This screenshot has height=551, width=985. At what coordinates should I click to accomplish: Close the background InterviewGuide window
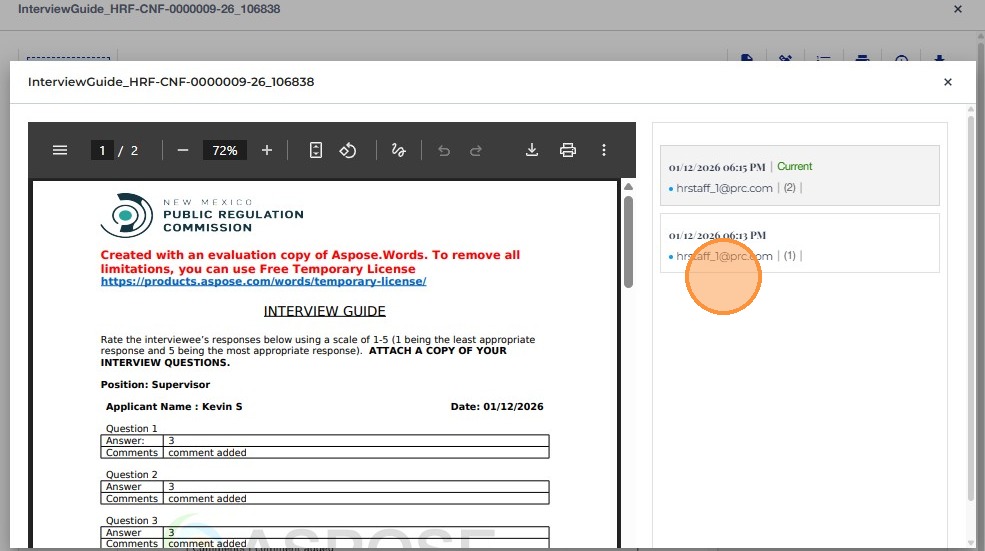point(958,9)
